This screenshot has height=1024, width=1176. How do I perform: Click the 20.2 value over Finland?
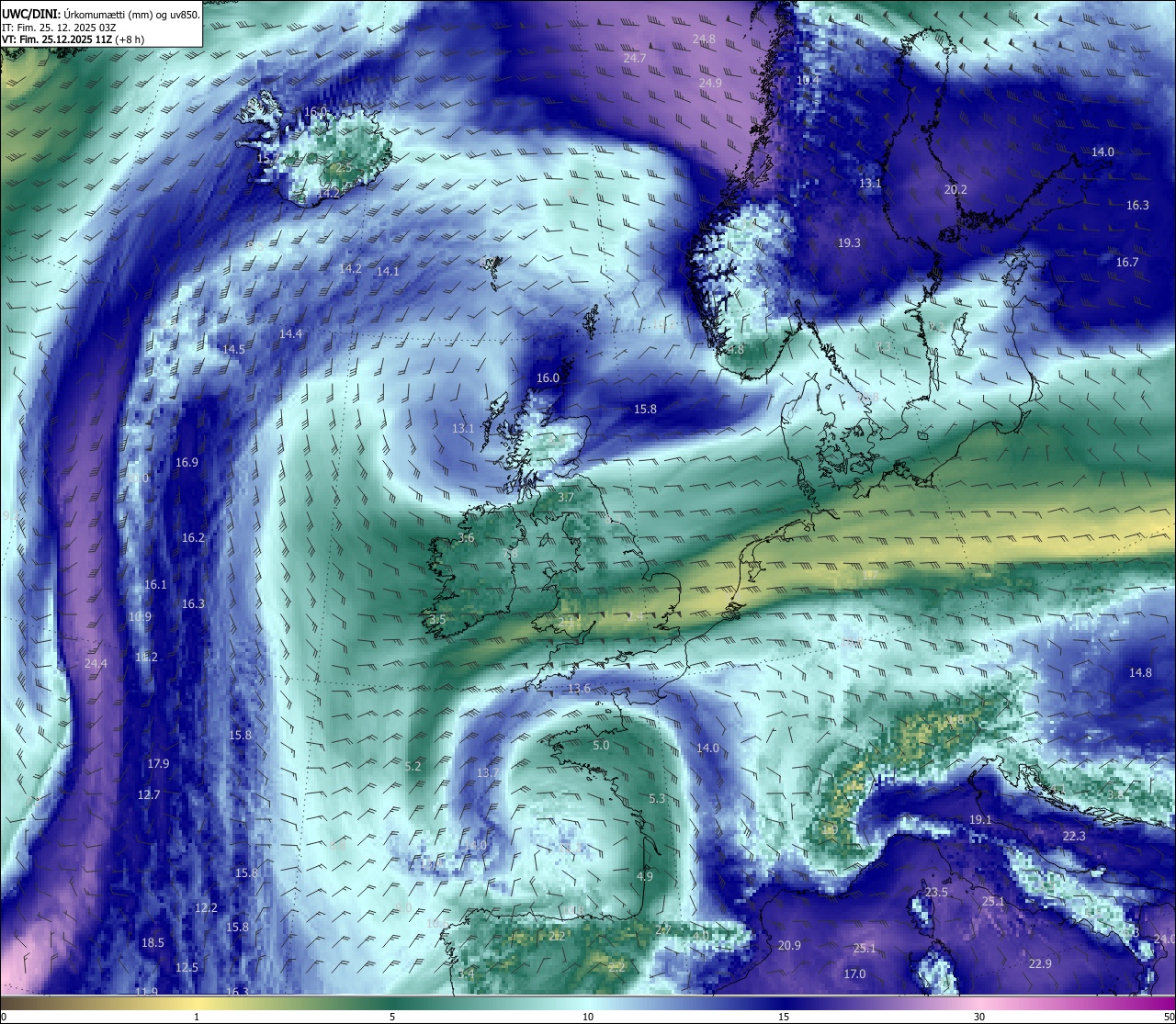955,190
